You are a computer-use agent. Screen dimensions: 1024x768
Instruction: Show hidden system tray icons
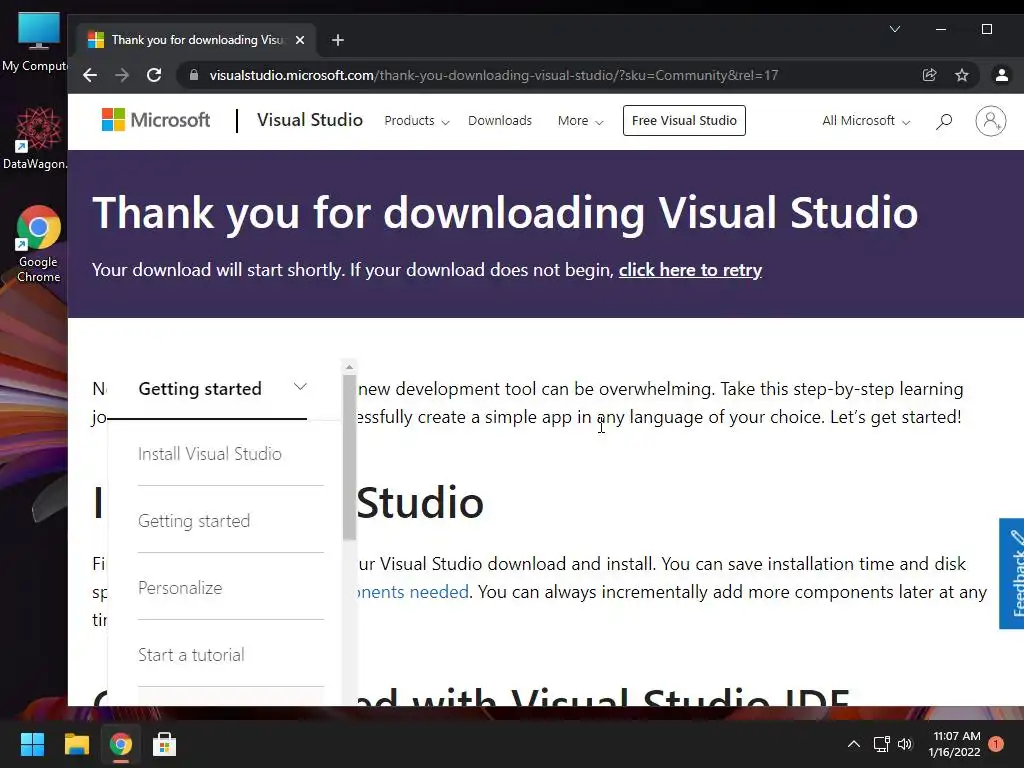pos(854,744)
